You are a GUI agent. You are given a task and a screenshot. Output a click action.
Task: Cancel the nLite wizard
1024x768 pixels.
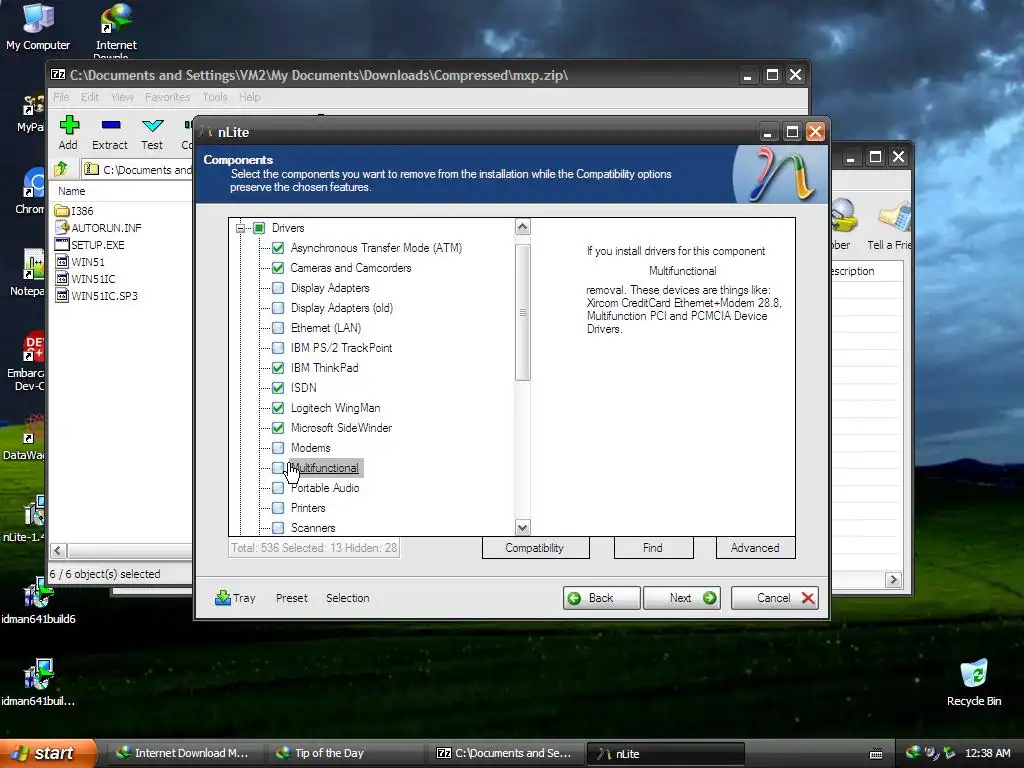pyautogui.click(x=775, y=598)
